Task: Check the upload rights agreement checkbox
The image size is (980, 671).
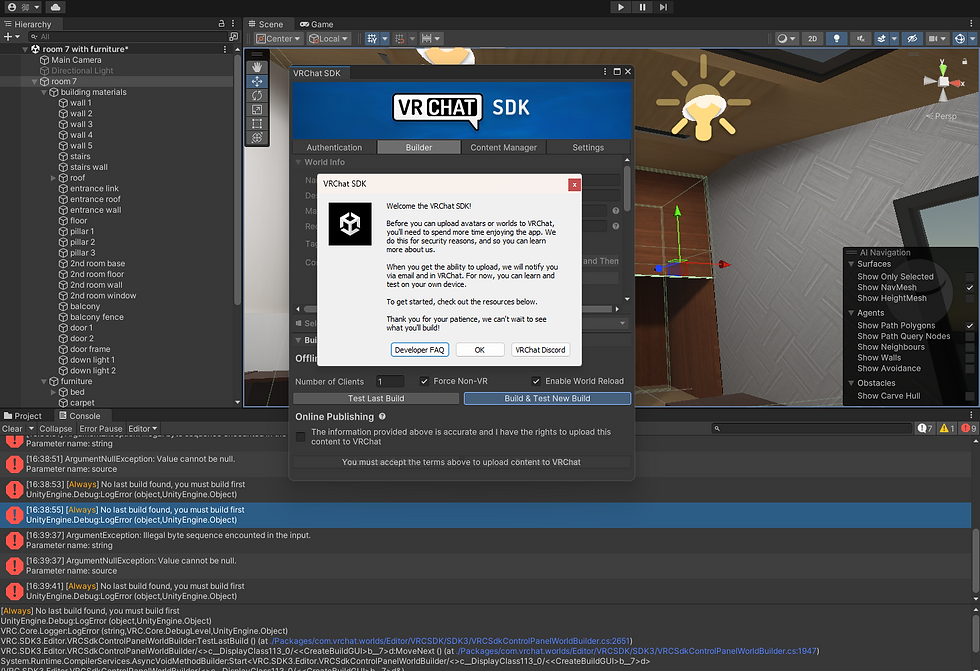Action: (x=301, y=437)
